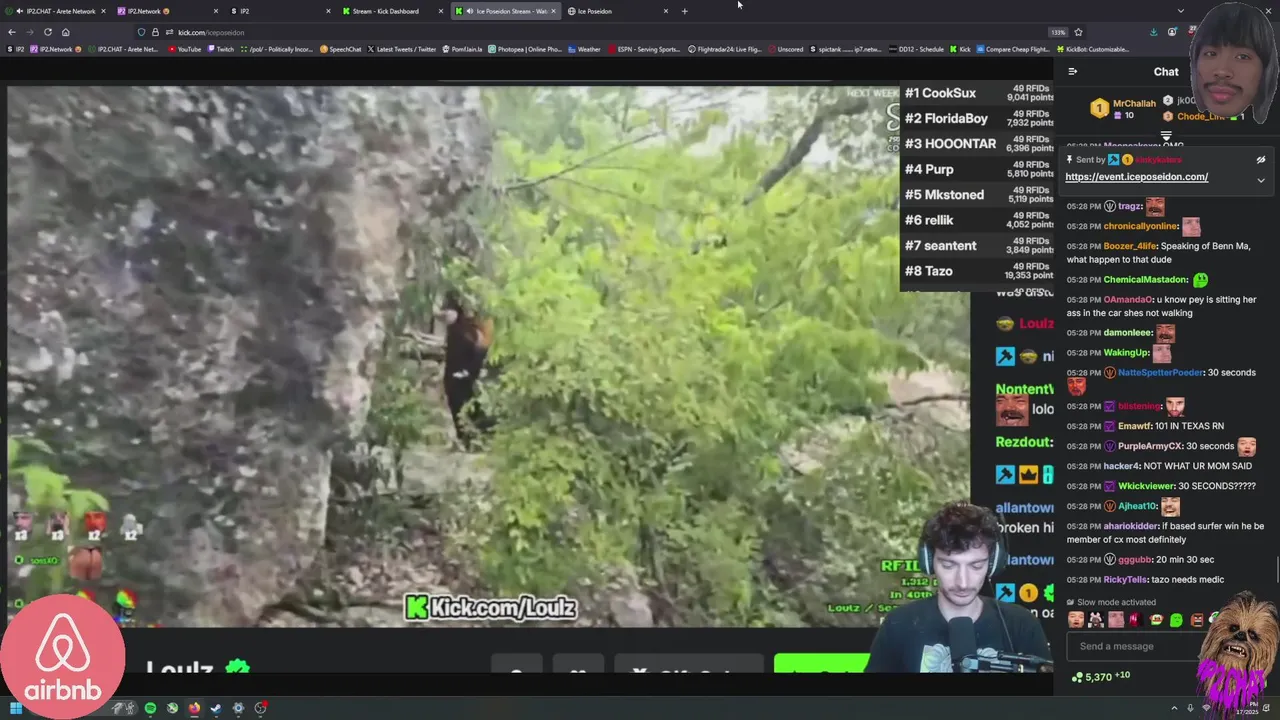Open the list all tabs dropdown
1280x720 pixels.
pos(1180,11)
